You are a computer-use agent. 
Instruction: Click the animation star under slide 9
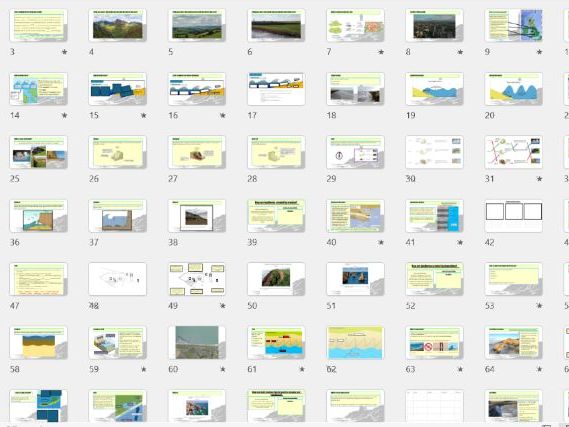coord(539,52)
